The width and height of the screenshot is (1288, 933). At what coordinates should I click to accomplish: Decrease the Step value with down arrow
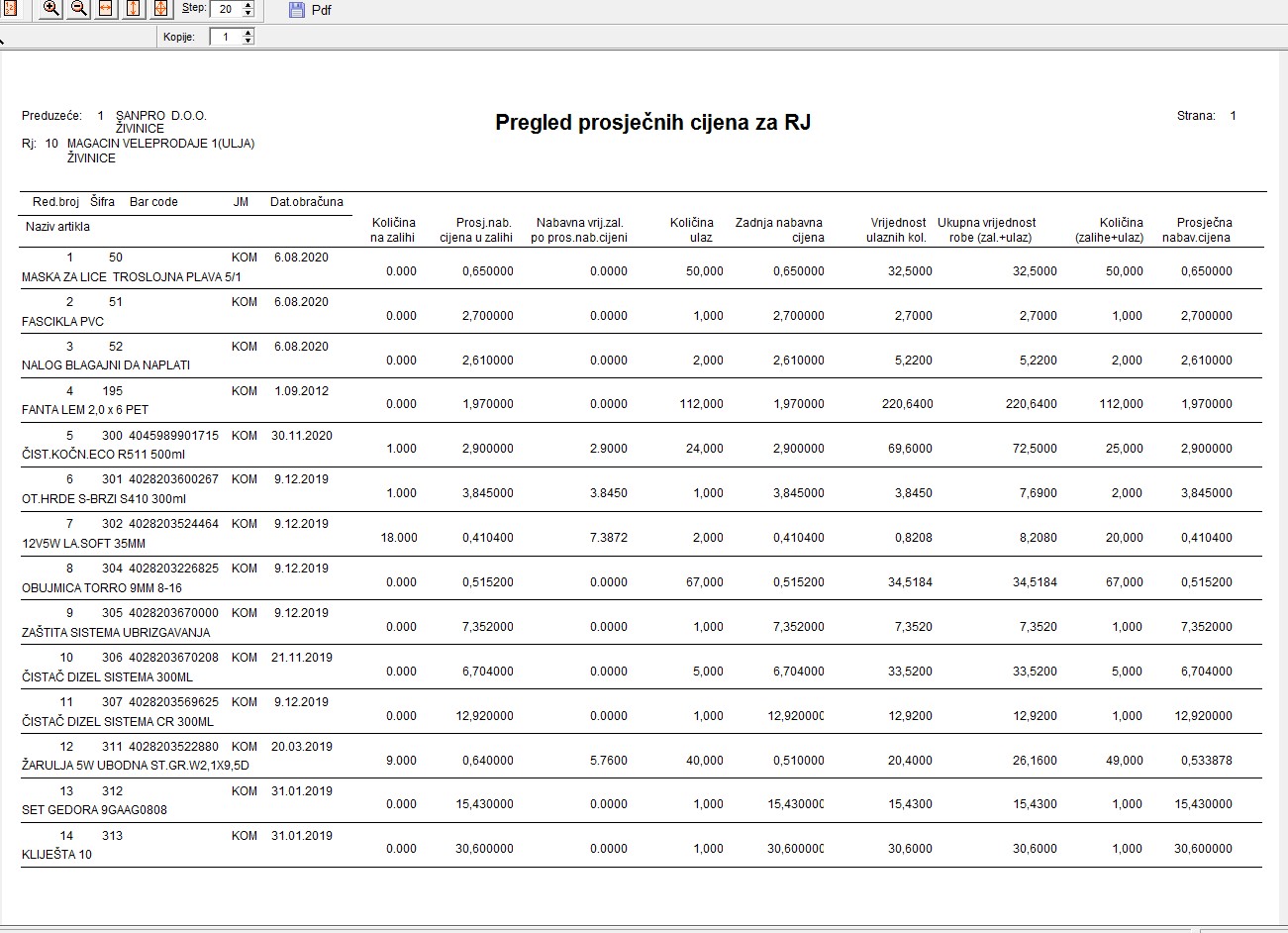[x=248, y=14]
